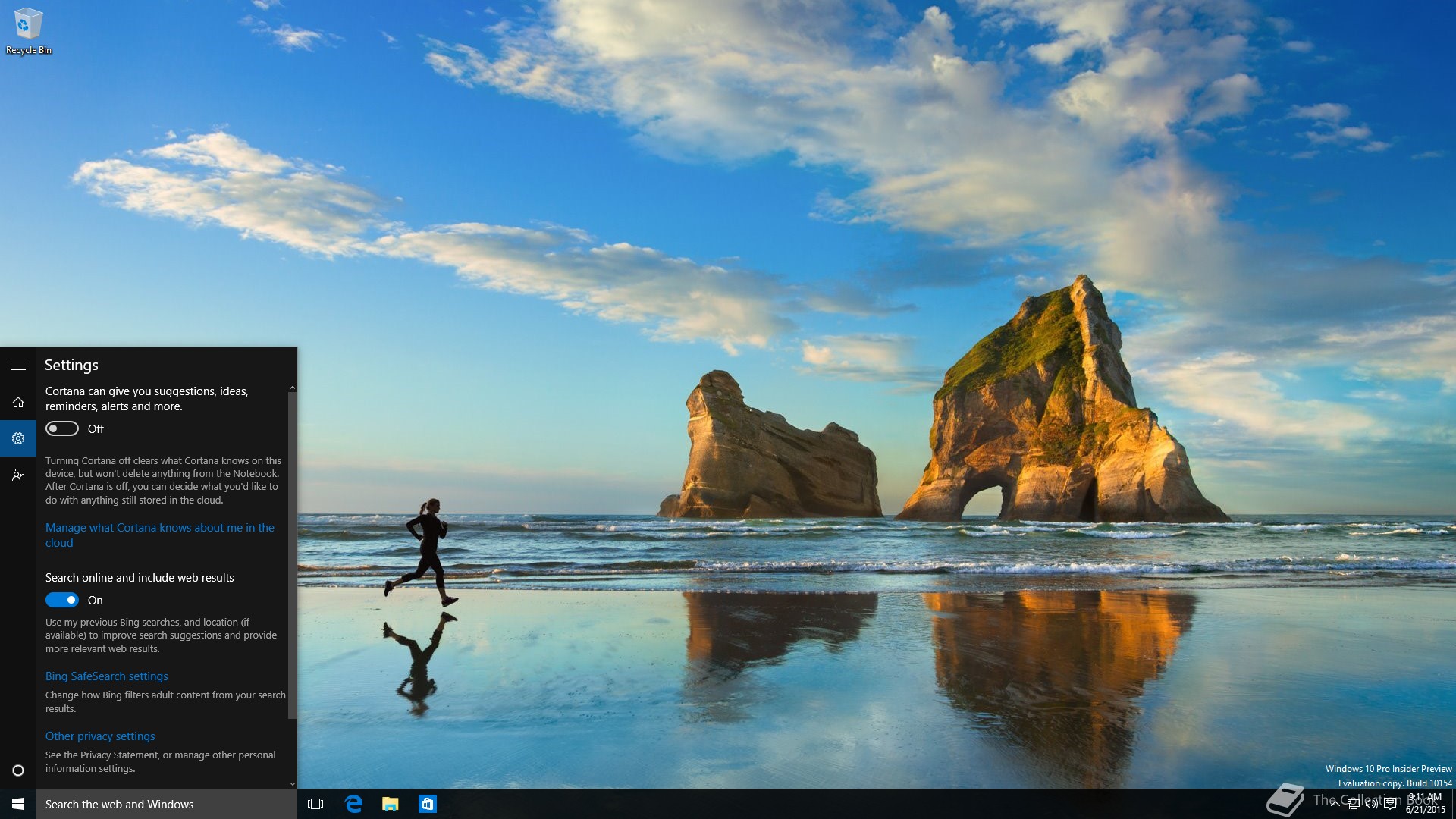Disable Search online and web results toggle

pyautogui.click(x=62, y=601)
